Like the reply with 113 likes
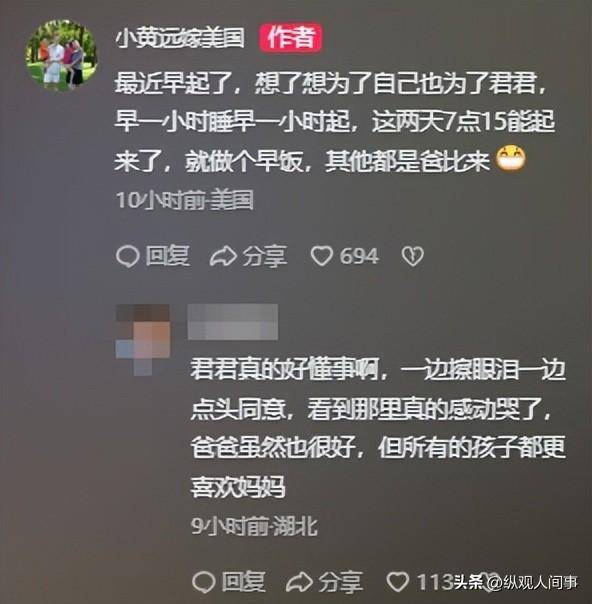This screenshot has width=592, height=604. (398, 582)
